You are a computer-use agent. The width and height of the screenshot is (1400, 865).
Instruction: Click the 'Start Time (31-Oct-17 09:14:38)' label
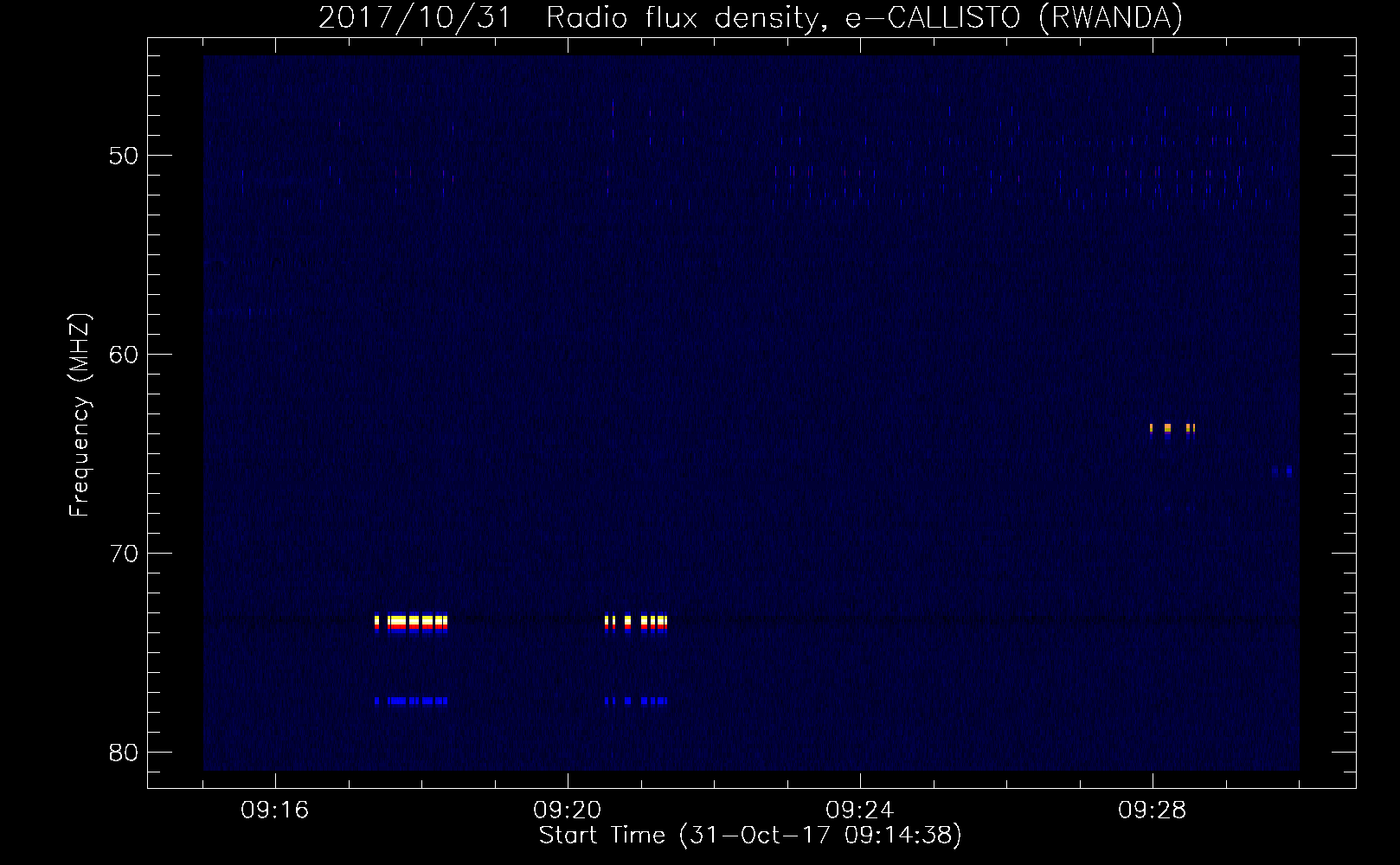(750, 836)
